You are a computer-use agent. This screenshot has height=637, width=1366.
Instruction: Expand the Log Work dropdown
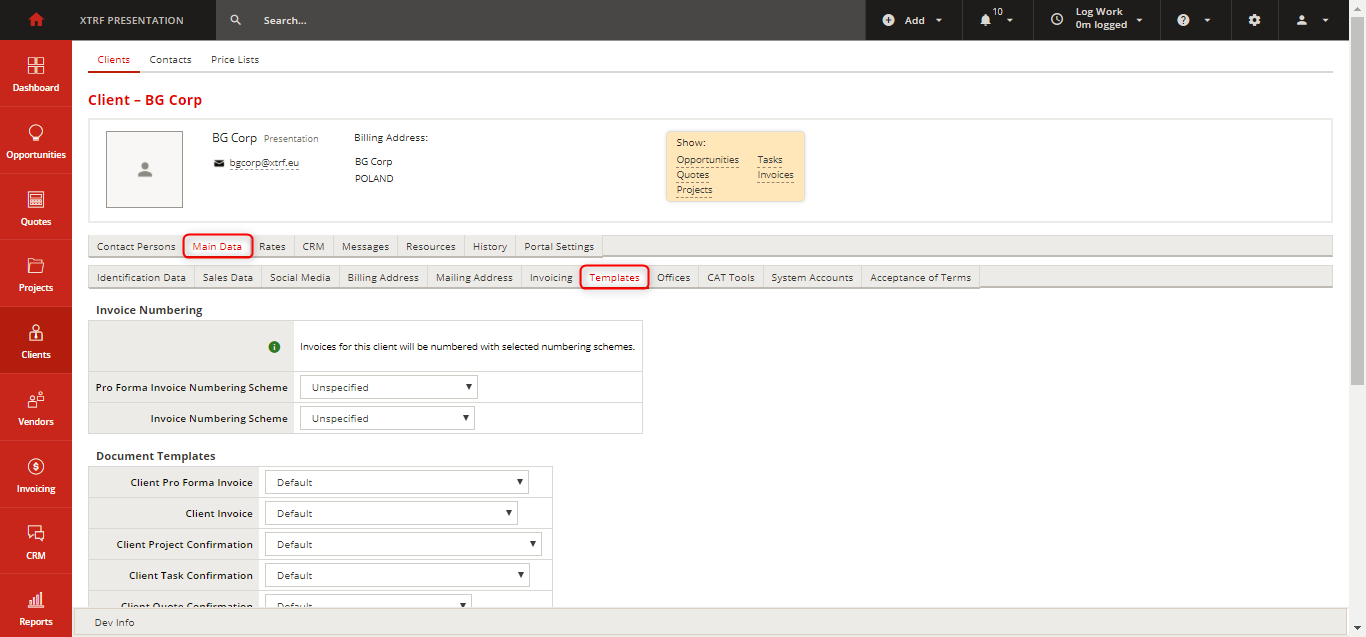tap(1139, 20)
